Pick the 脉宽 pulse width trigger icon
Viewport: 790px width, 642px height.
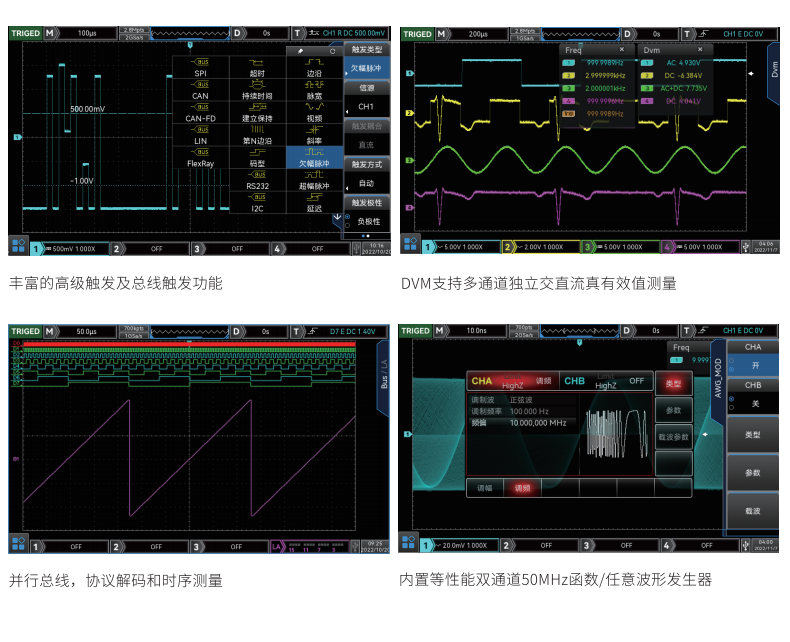coord(314,86)
